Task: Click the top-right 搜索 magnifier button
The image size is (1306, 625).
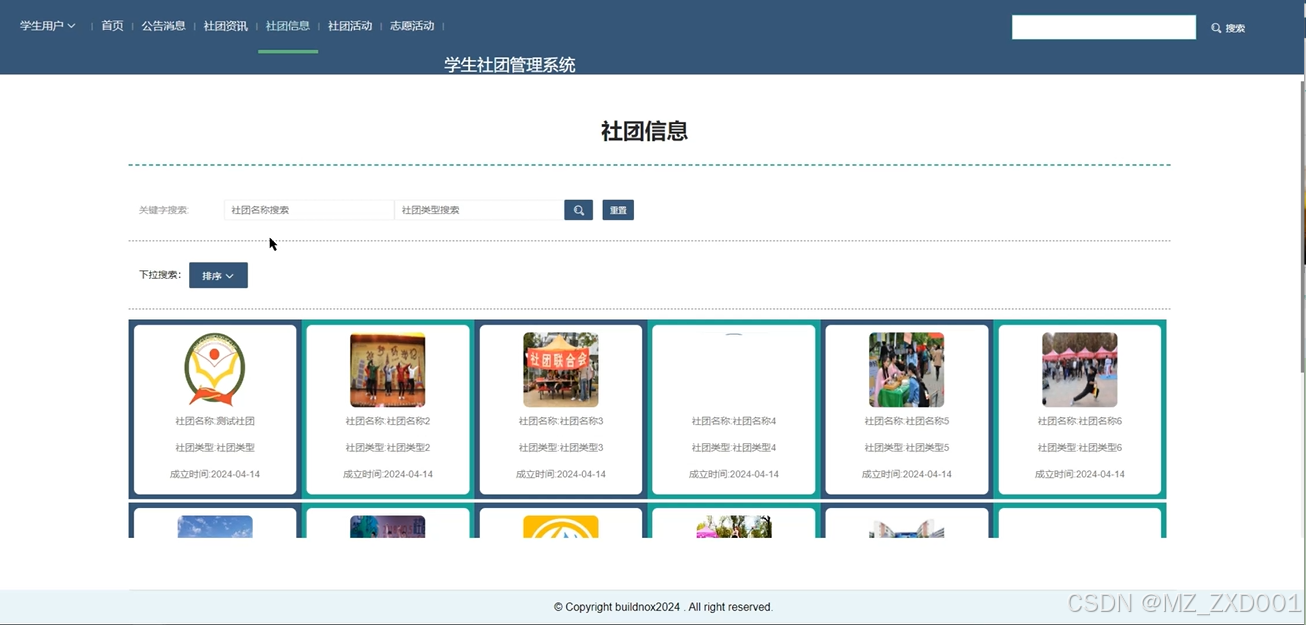Action: click(x=1228, y=28)
